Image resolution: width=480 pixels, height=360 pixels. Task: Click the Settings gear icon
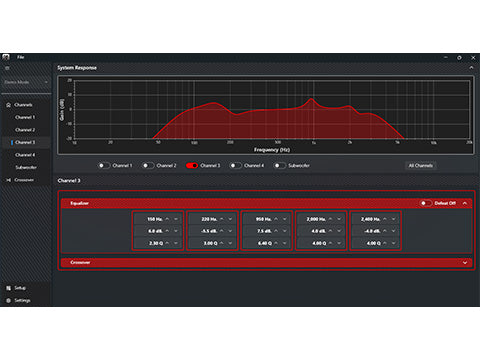[8, 301]
